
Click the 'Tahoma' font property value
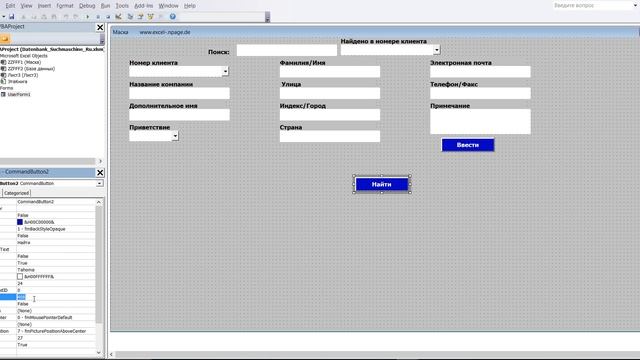coord(26,270)
